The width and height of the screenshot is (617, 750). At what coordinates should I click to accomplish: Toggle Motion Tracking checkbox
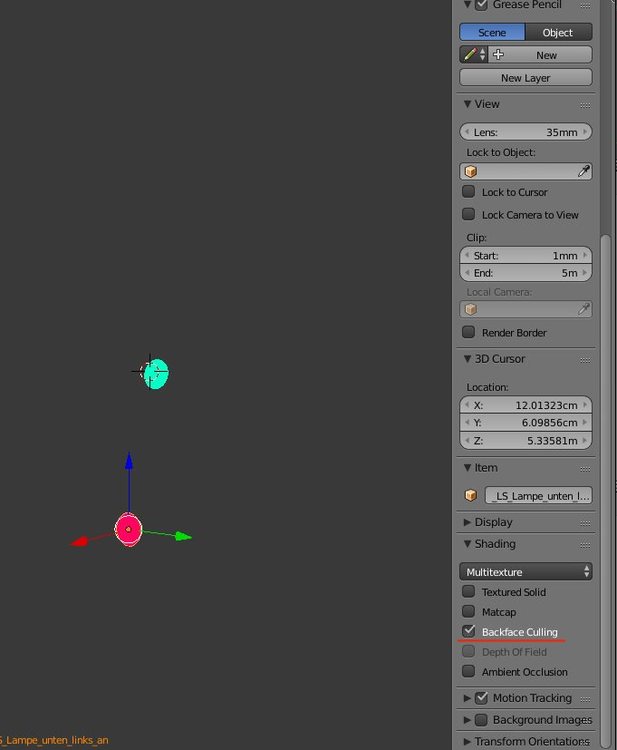[x=481, y=698]
